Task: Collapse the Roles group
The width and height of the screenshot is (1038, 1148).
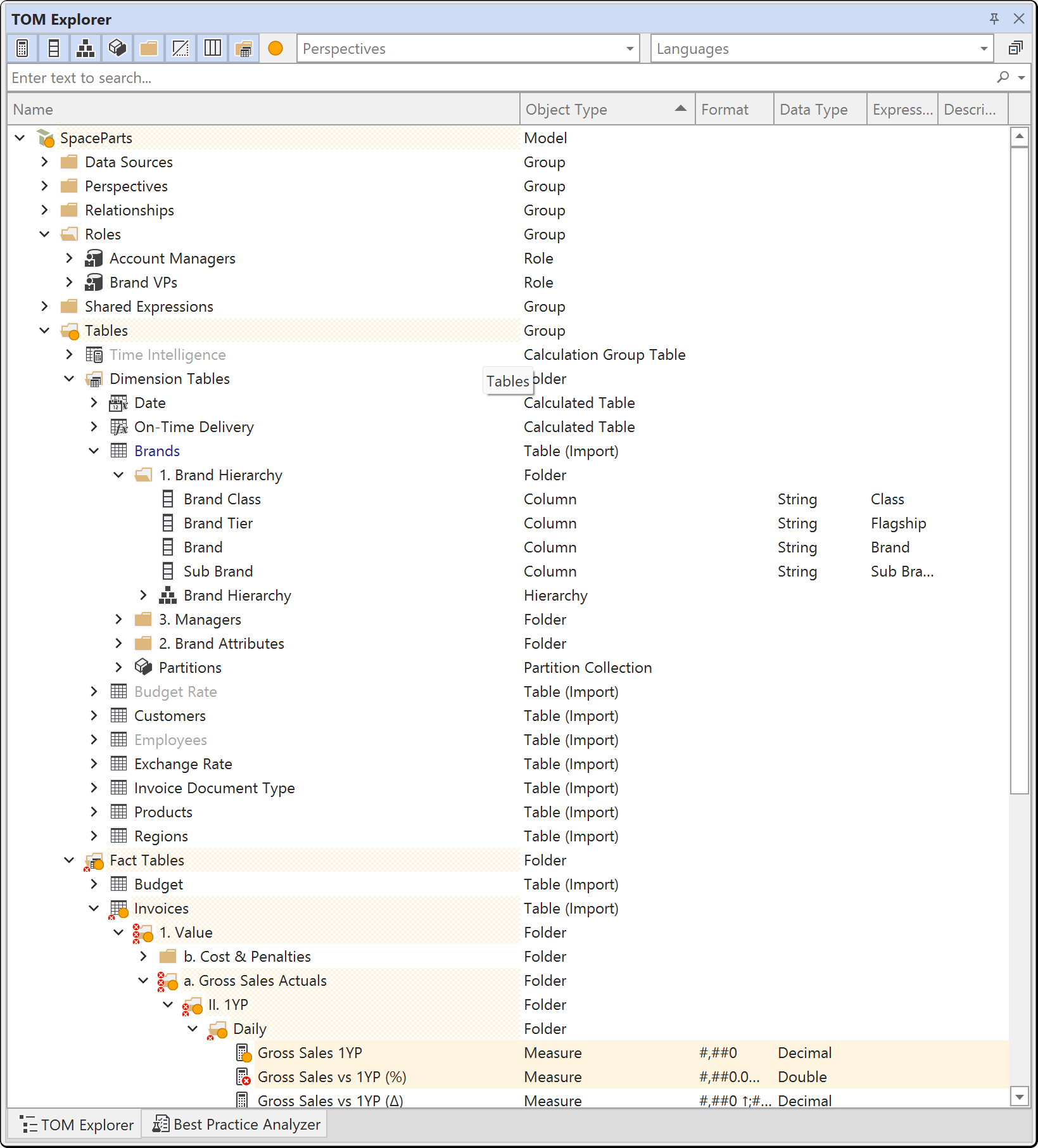Action: point(44,234)
